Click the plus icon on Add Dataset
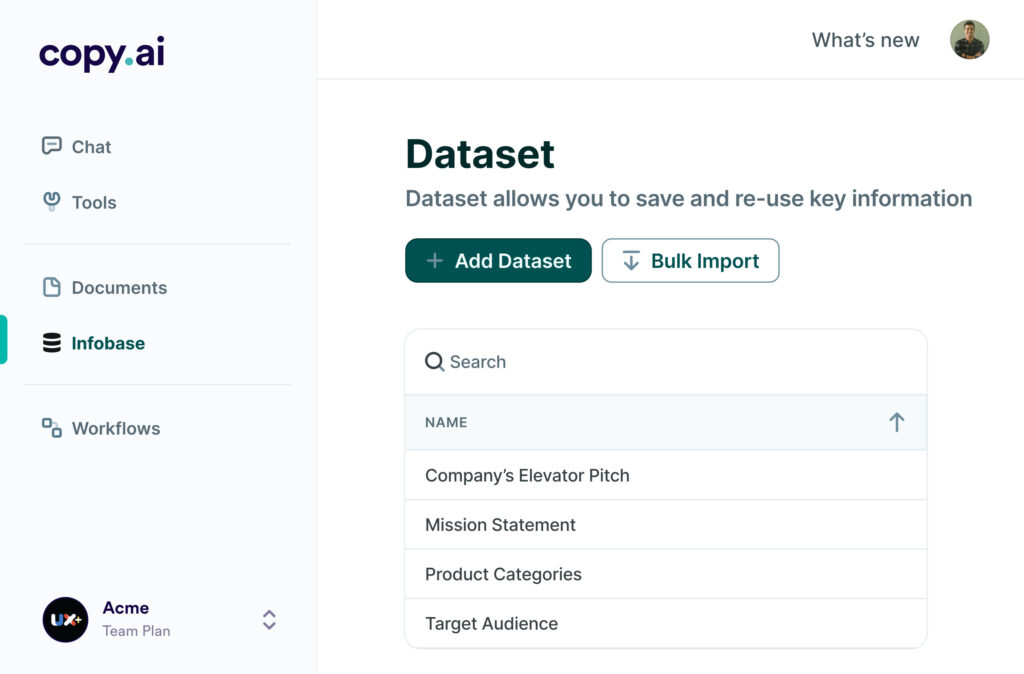The image size is (1024, 674). [434, 260]
